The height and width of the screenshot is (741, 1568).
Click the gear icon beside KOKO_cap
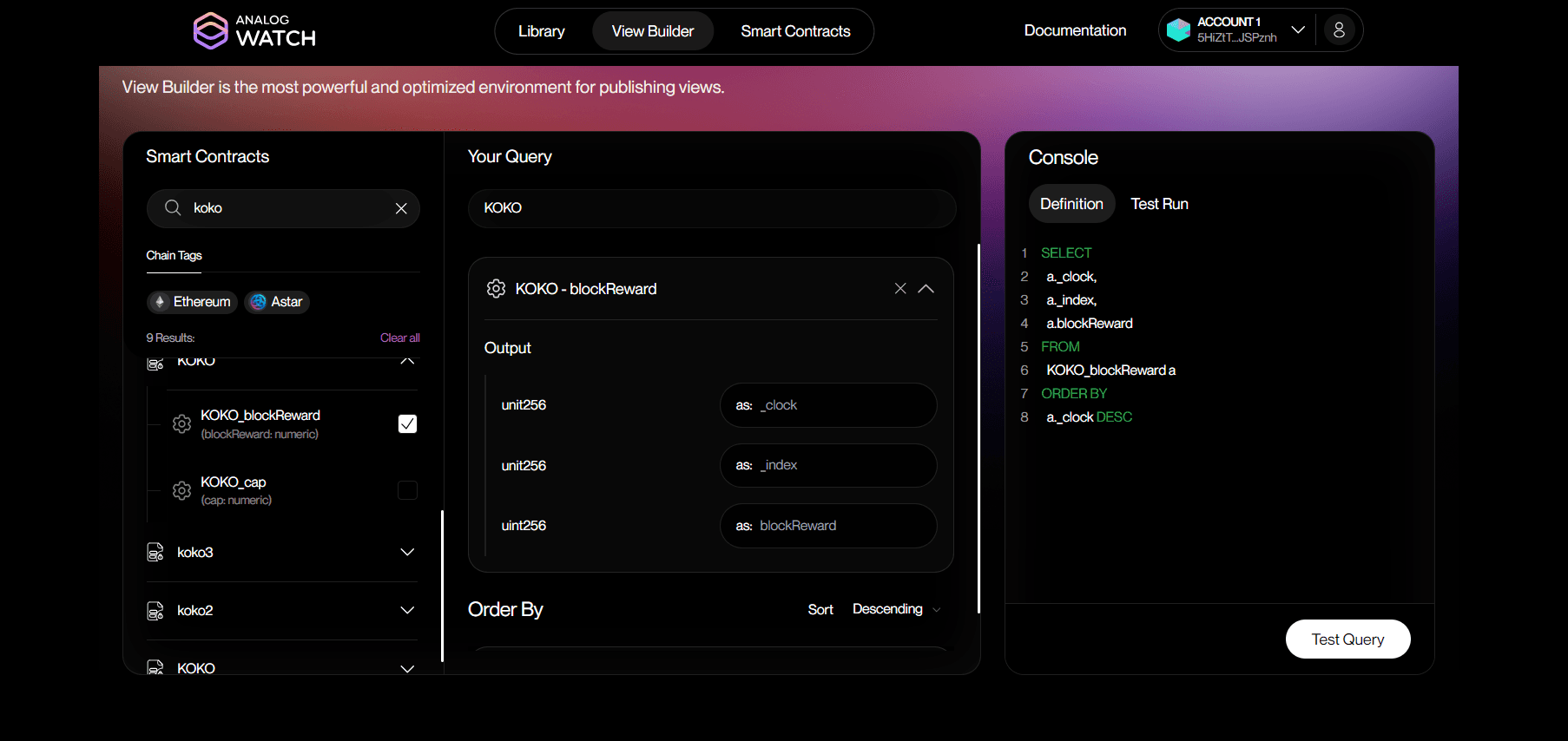pyautogui.click(x=181, y=490)
